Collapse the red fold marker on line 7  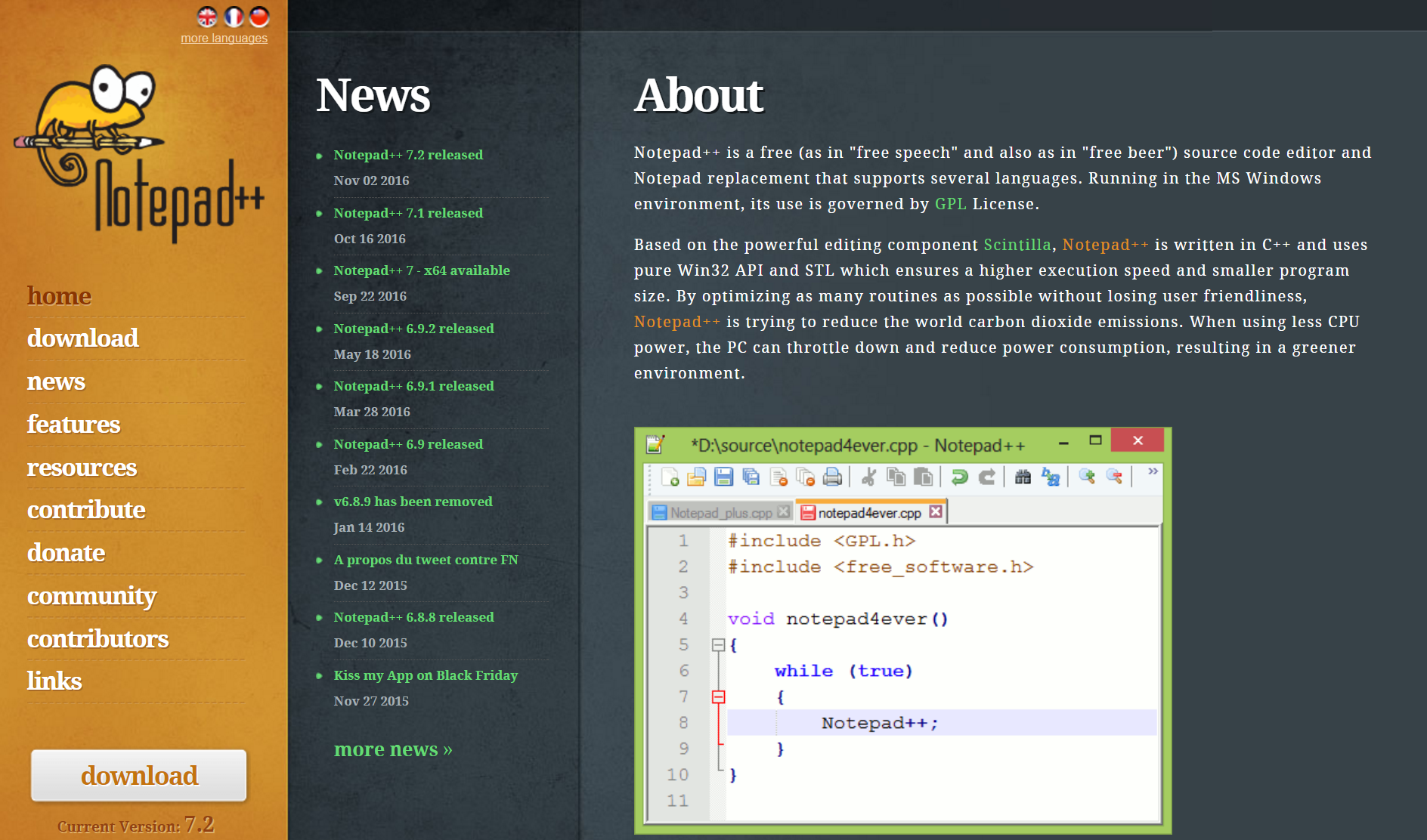718,697
